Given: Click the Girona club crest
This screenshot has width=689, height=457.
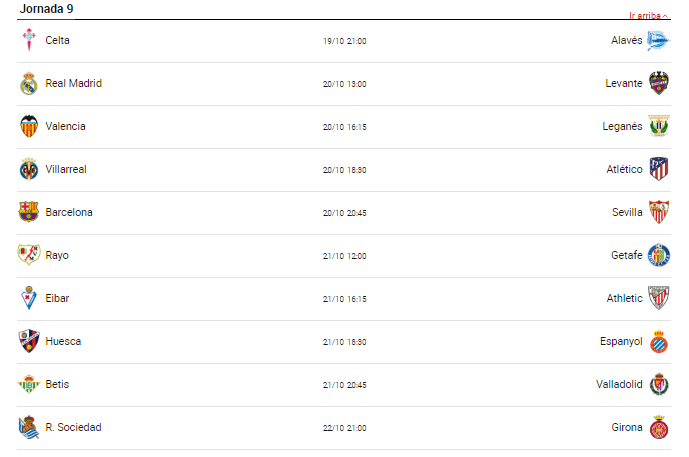Looking at the screenshot, I should [x=658, y=427].
